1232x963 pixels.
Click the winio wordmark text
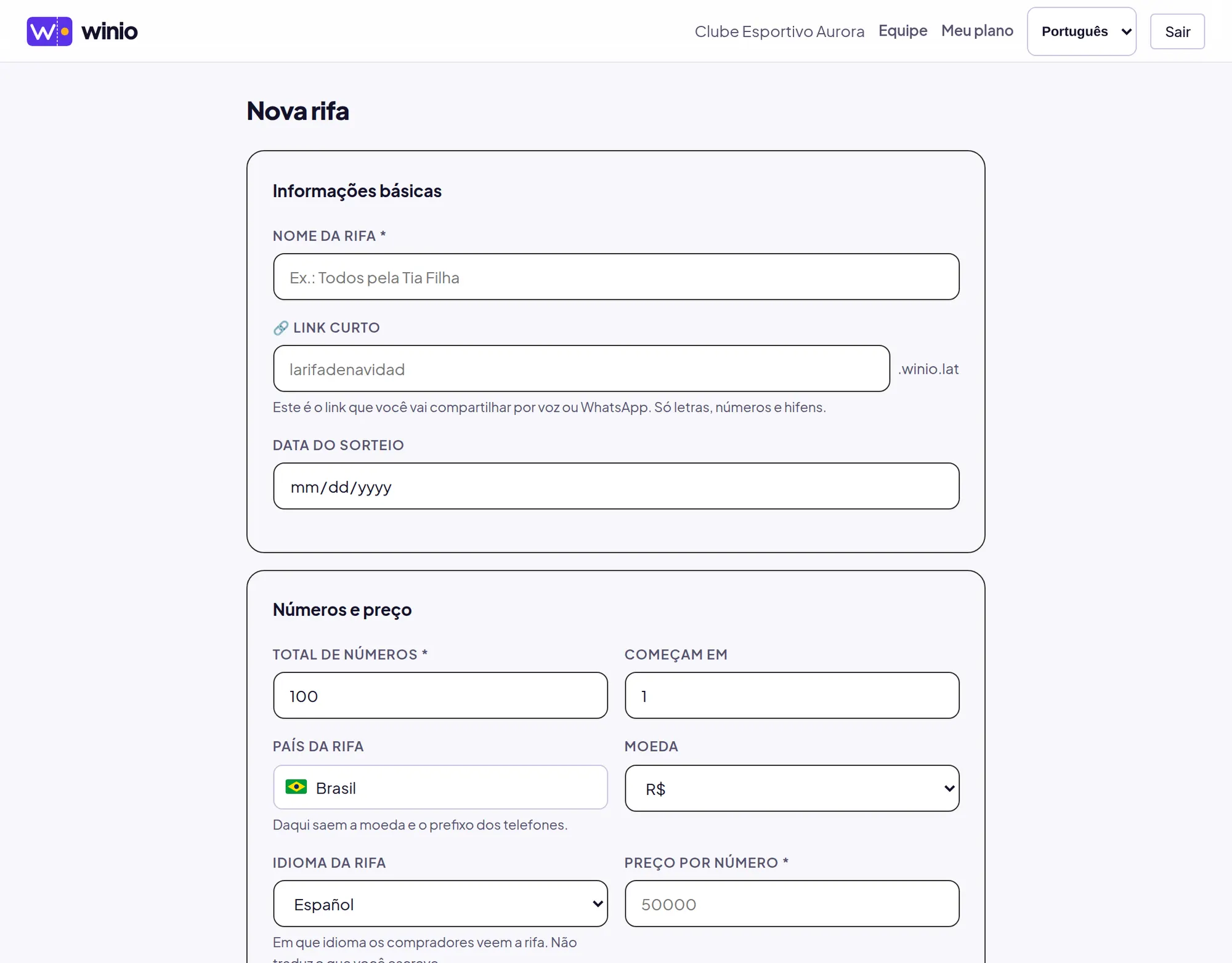click(110, 31)
